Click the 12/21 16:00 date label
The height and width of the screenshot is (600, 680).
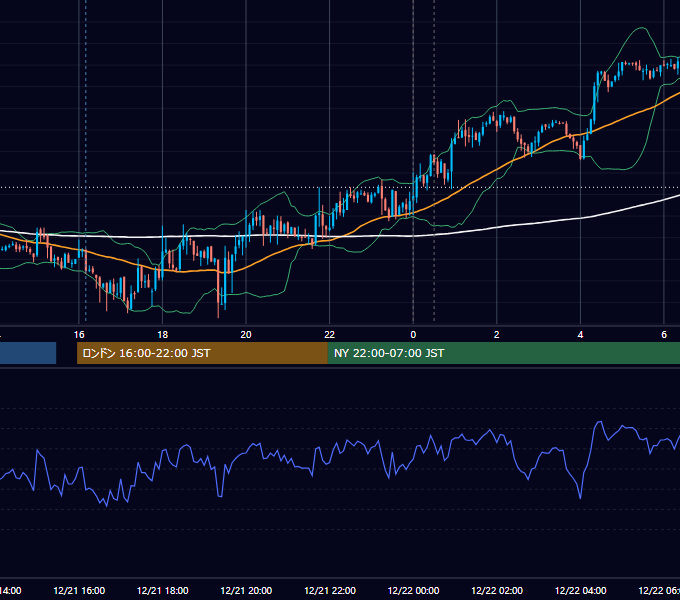[x=79, y=590]
